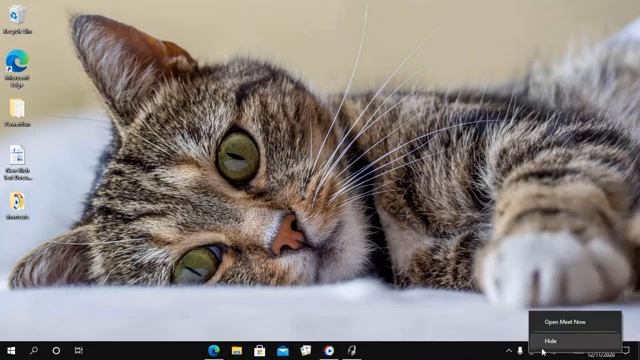
Task: Select 'Open Meet Now' in the context menu
Action: pos(575,322)
